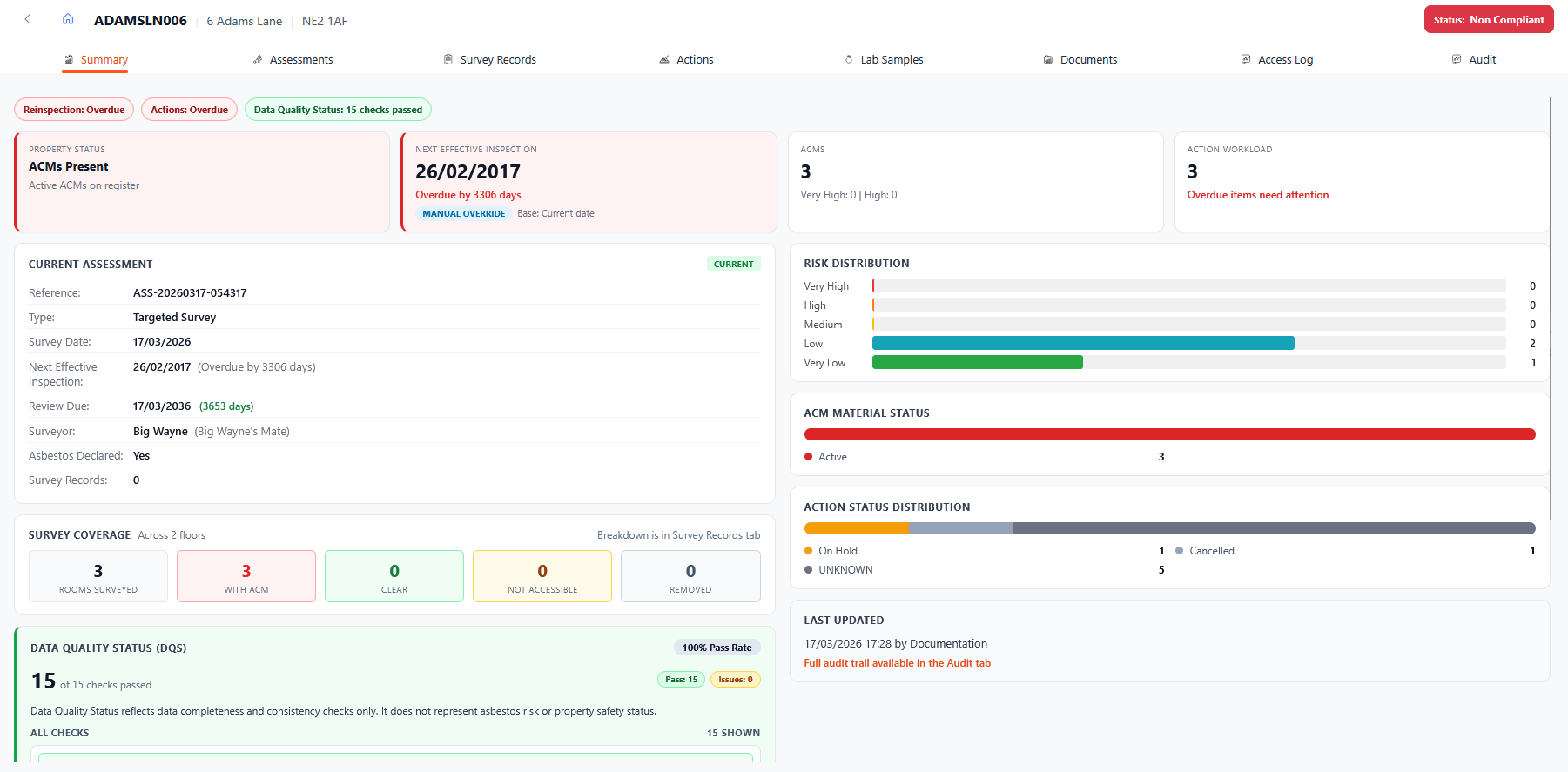Image resolution: width=1568 pixels, height=772 pixels.
Task: Open the full audit trail link
Action: click(x=897, y=663)
